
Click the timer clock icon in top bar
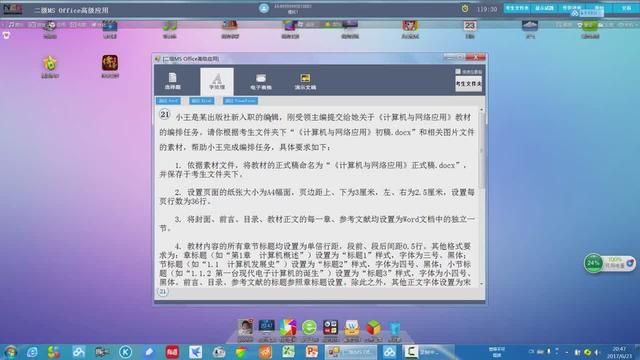465,9
